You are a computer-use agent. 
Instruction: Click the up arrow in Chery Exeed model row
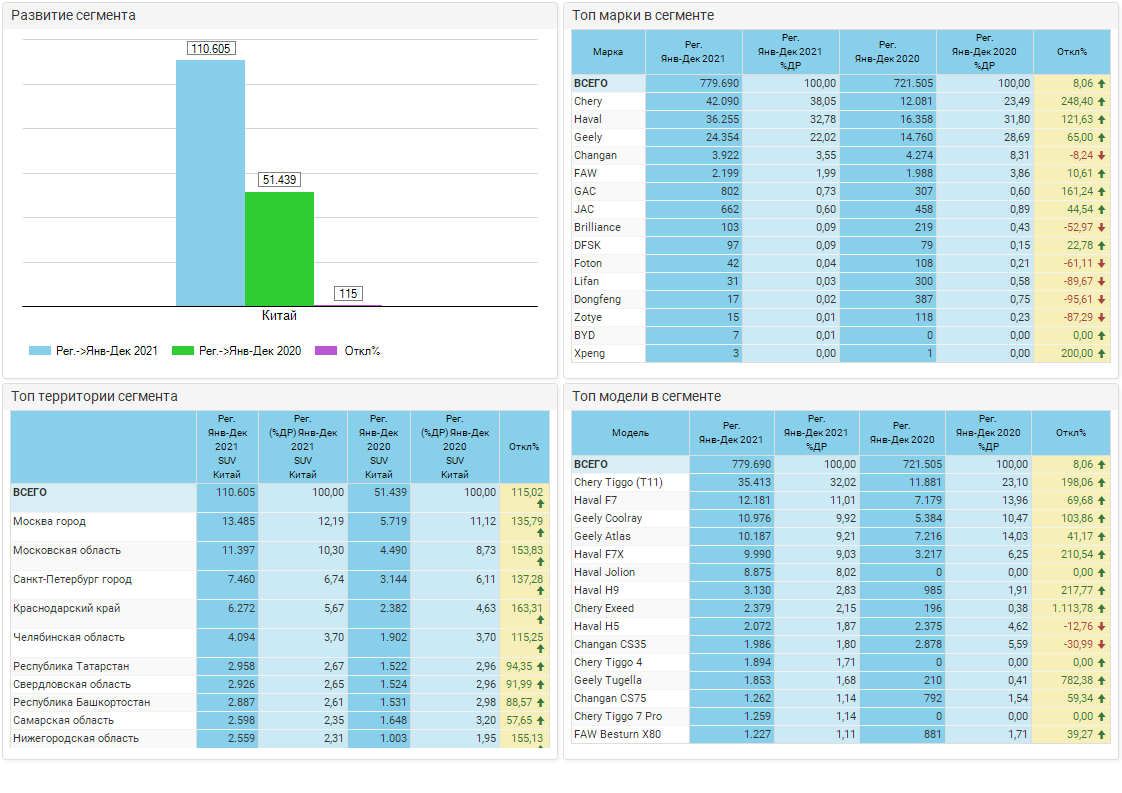1101,609
